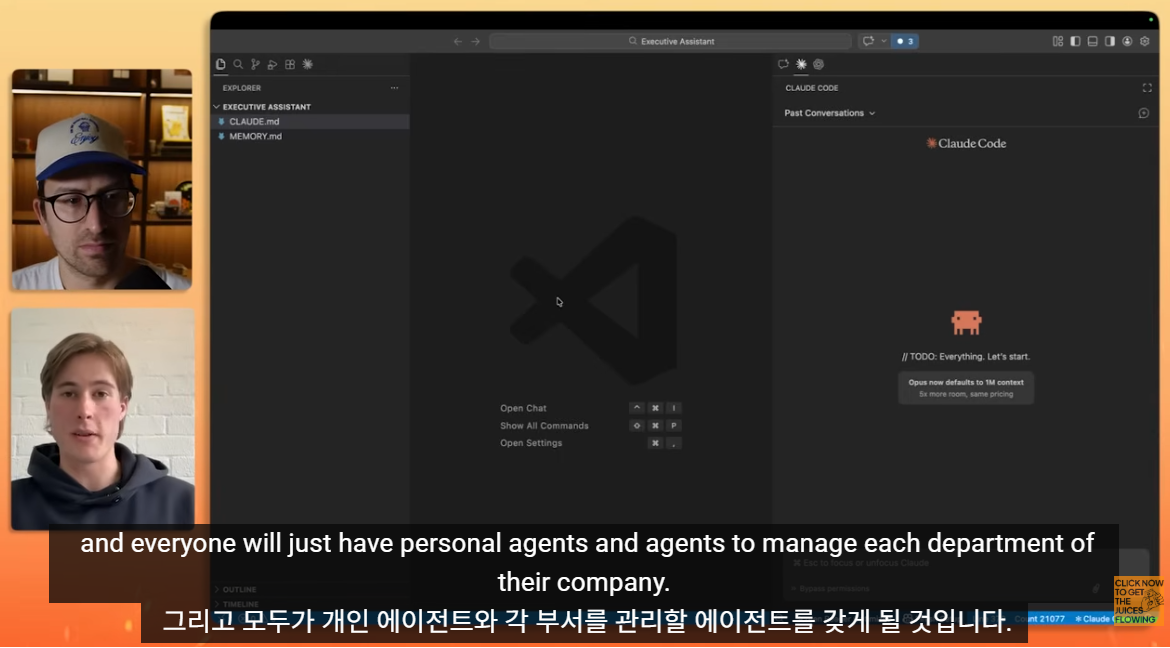
Task: Toggle the primary sidebar visibility
Action: pos(1075,41)
